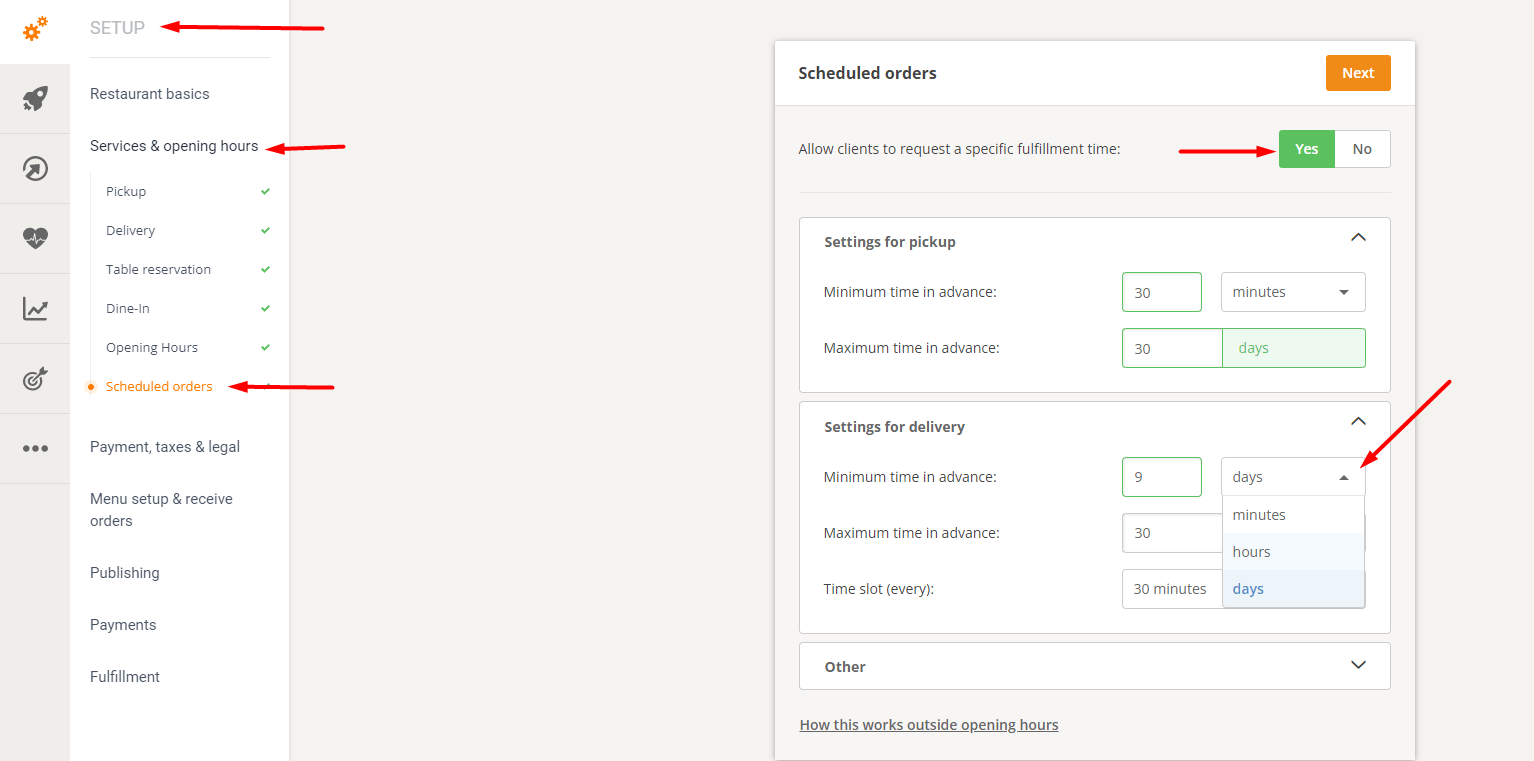The image size is (1534, 761).
Task: Collapse the Settings for pickup section
Action: click(x=1358, y=238)
